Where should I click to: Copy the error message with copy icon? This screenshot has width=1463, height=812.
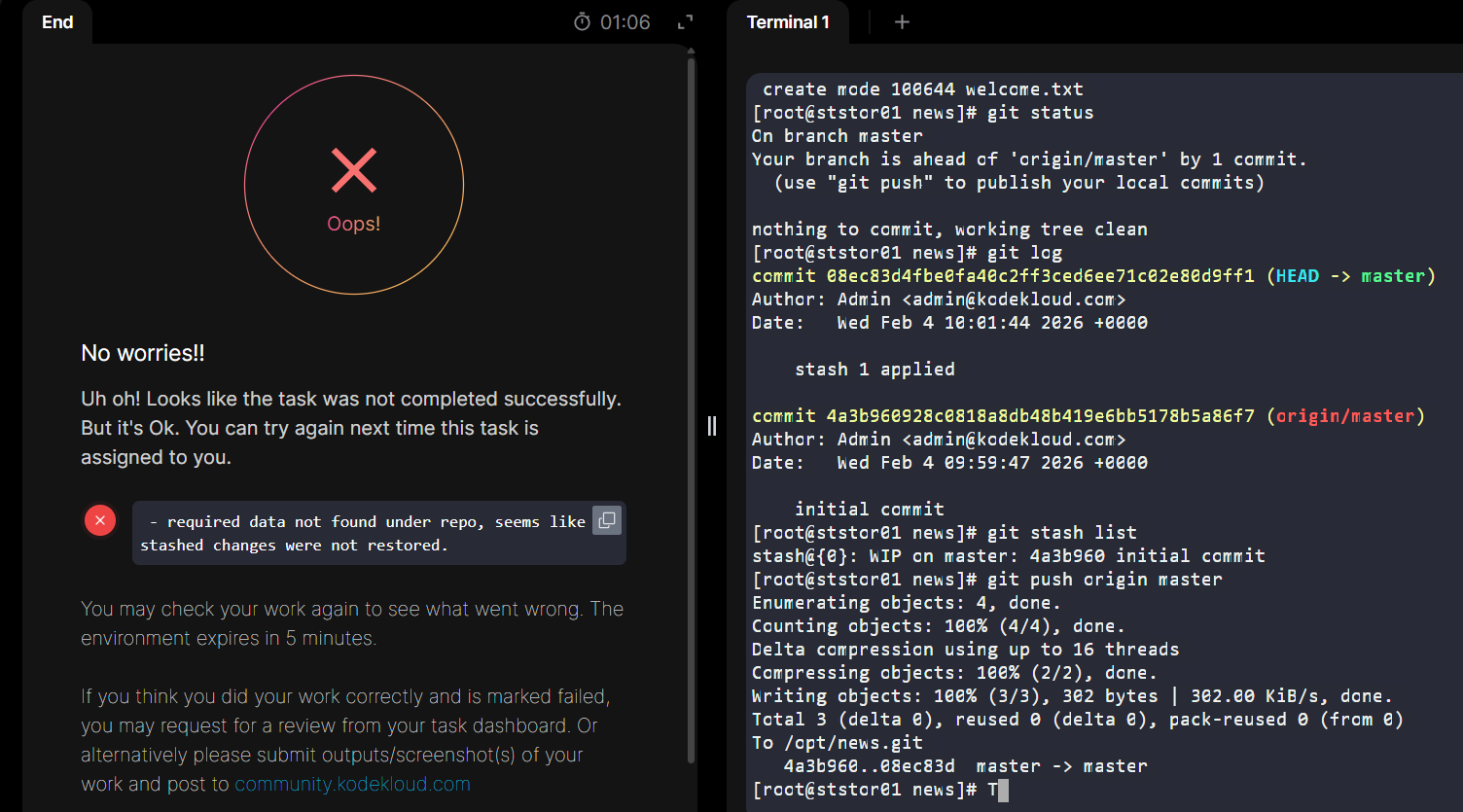click(x=606, y=520)
